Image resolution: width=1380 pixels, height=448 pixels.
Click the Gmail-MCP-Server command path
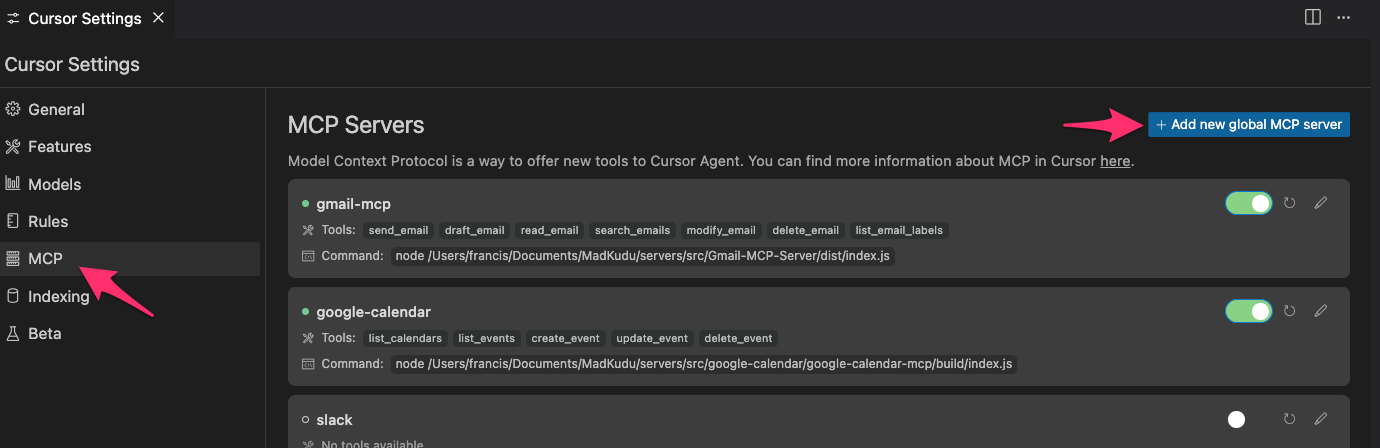click(x=643, y=256)
